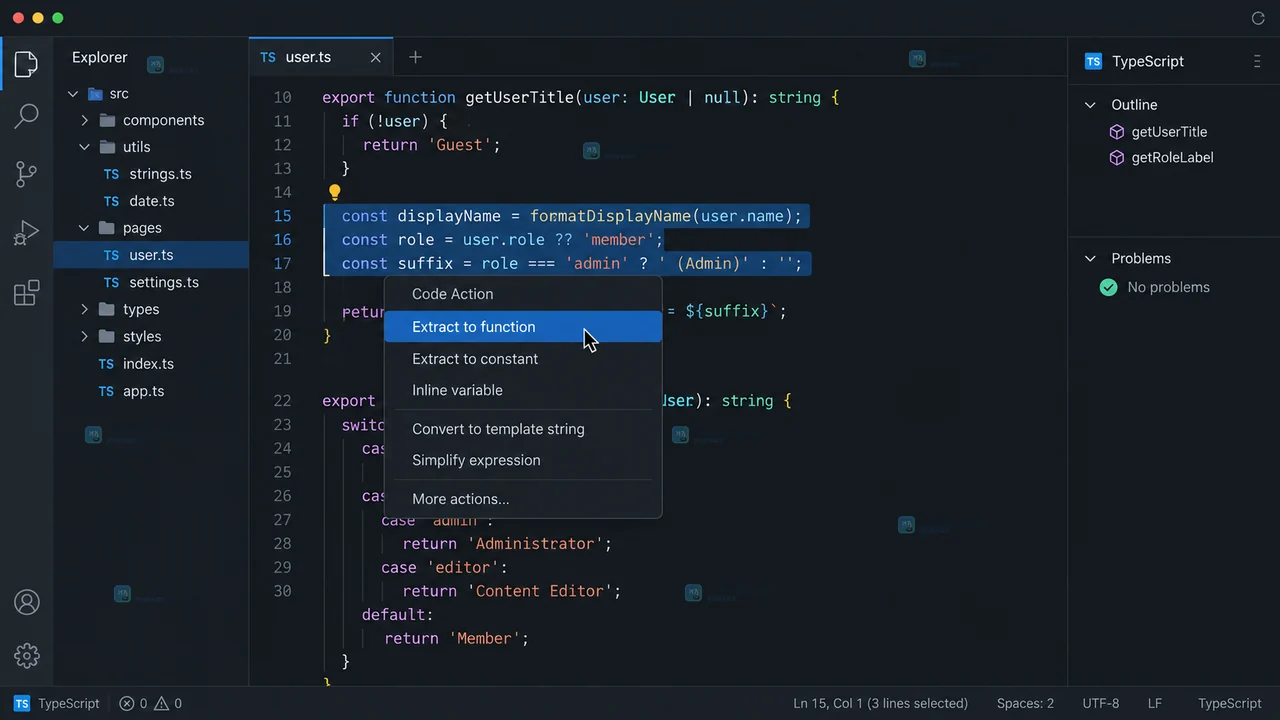Click the refresh icon in title bar
1280x720 pixels.
(1258, 18)
